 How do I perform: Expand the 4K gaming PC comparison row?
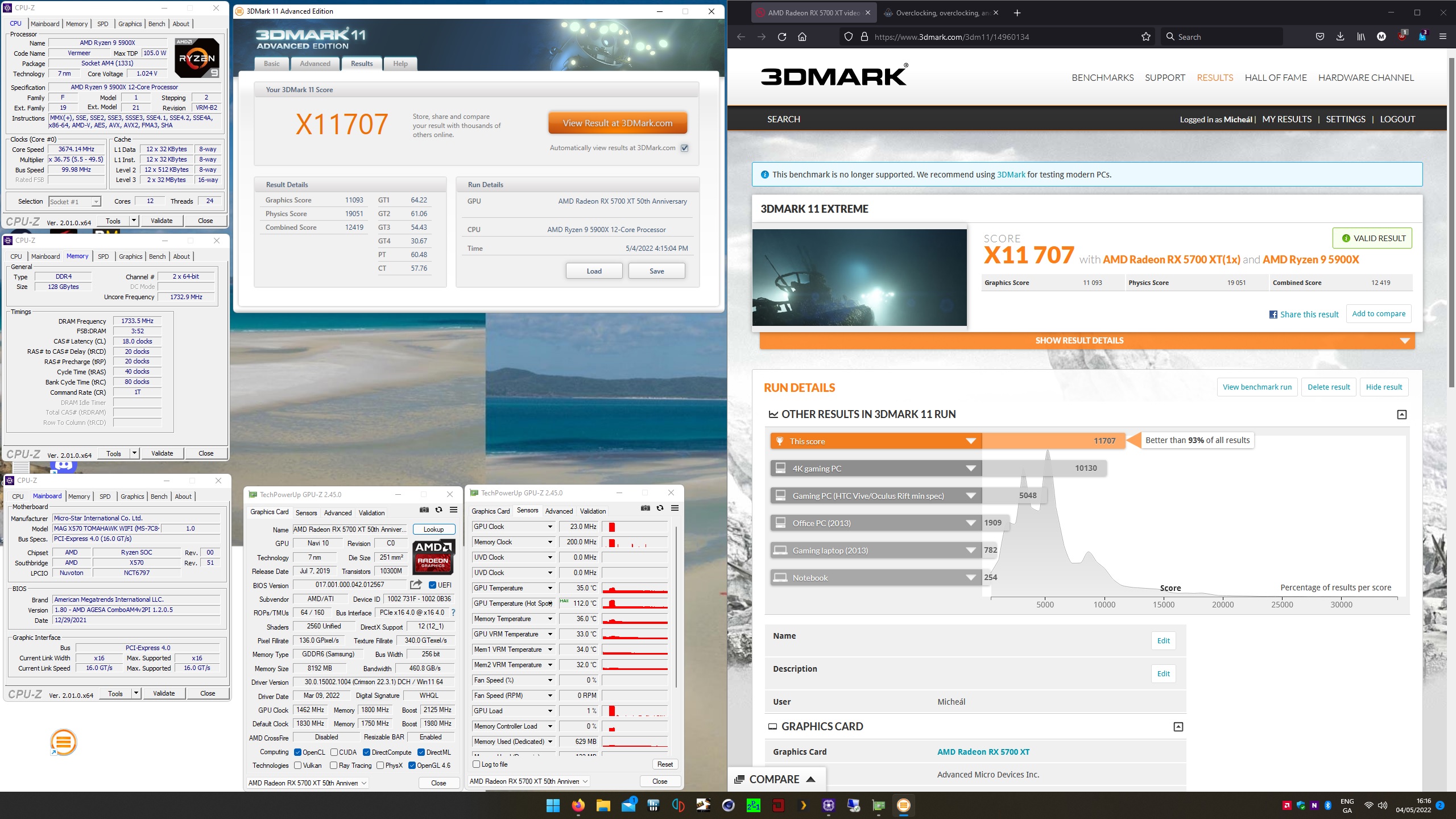[x=876, y=469]
